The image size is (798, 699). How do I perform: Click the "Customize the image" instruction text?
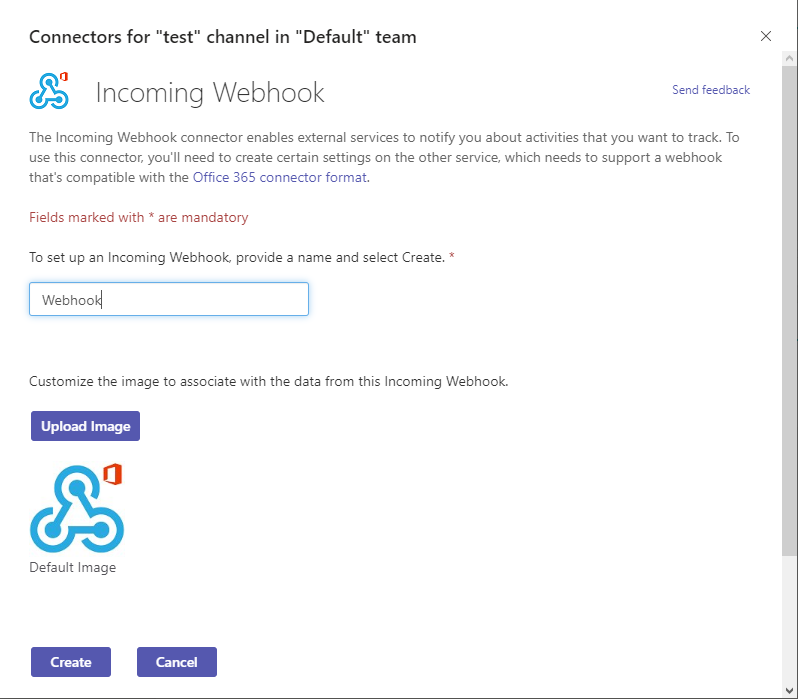point(268,381)
